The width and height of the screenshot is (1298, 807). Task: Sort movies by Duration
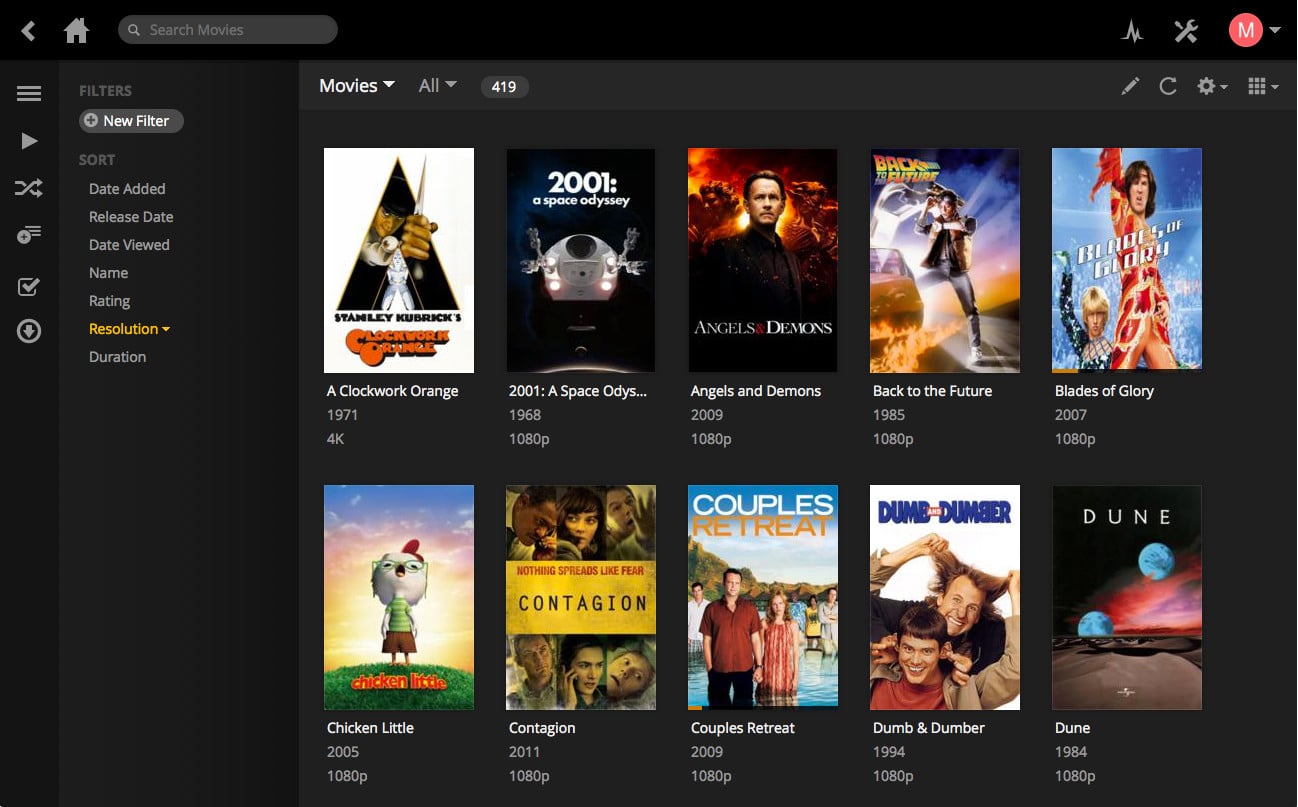point(117,357)
